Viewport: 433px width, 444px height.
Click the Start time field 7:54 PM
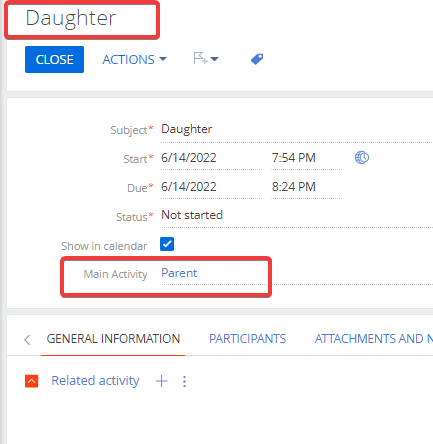[x=307, y=158]
